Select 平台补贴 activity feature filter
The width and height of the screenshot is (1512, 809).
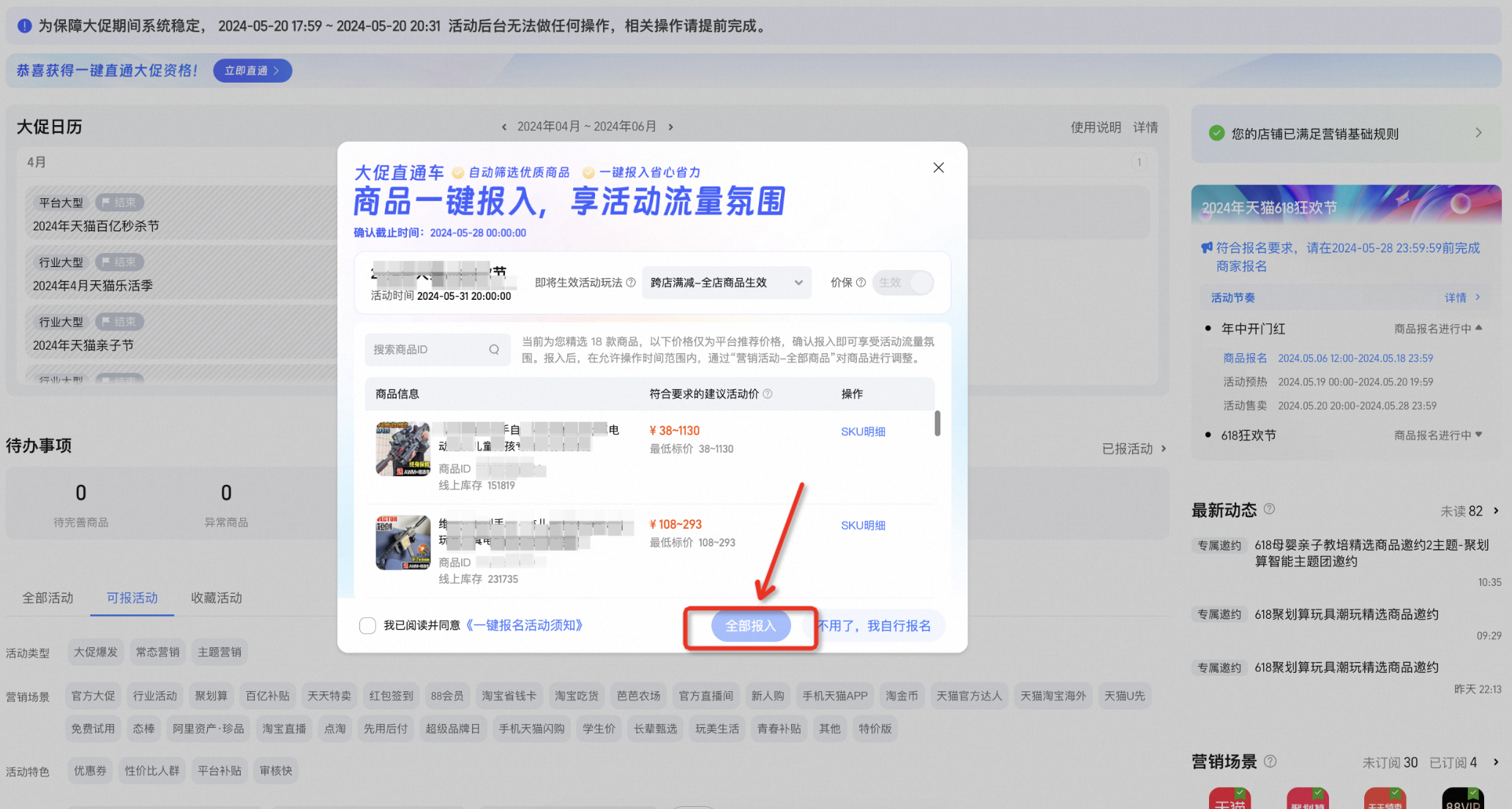(x=220, y=770)
